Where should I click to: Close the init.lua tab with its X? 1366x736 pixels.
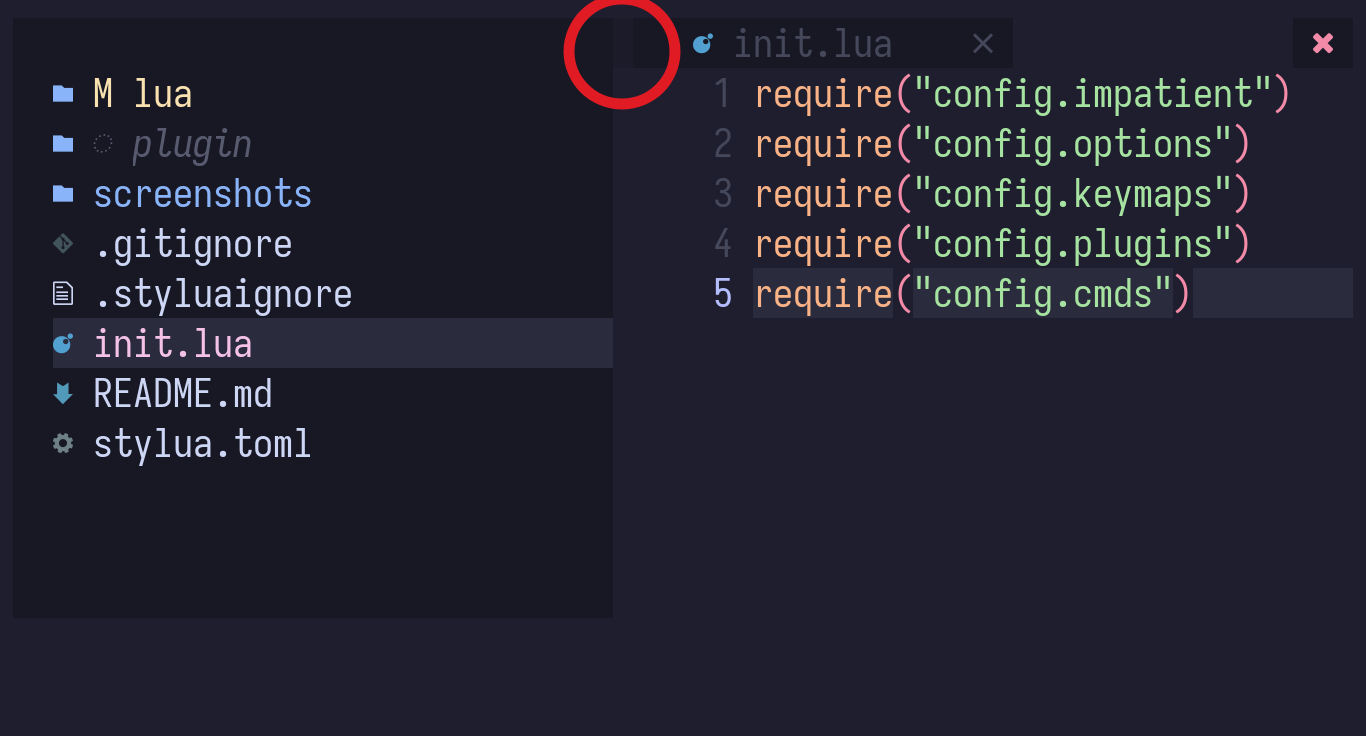[x=981, y=43]
